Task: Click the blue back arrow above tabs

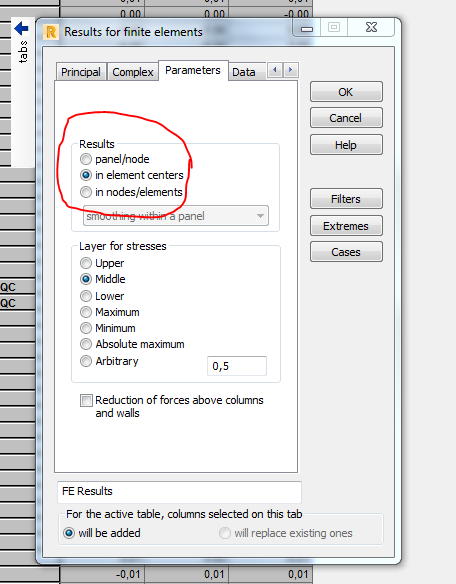Action: tap(21, 28)
